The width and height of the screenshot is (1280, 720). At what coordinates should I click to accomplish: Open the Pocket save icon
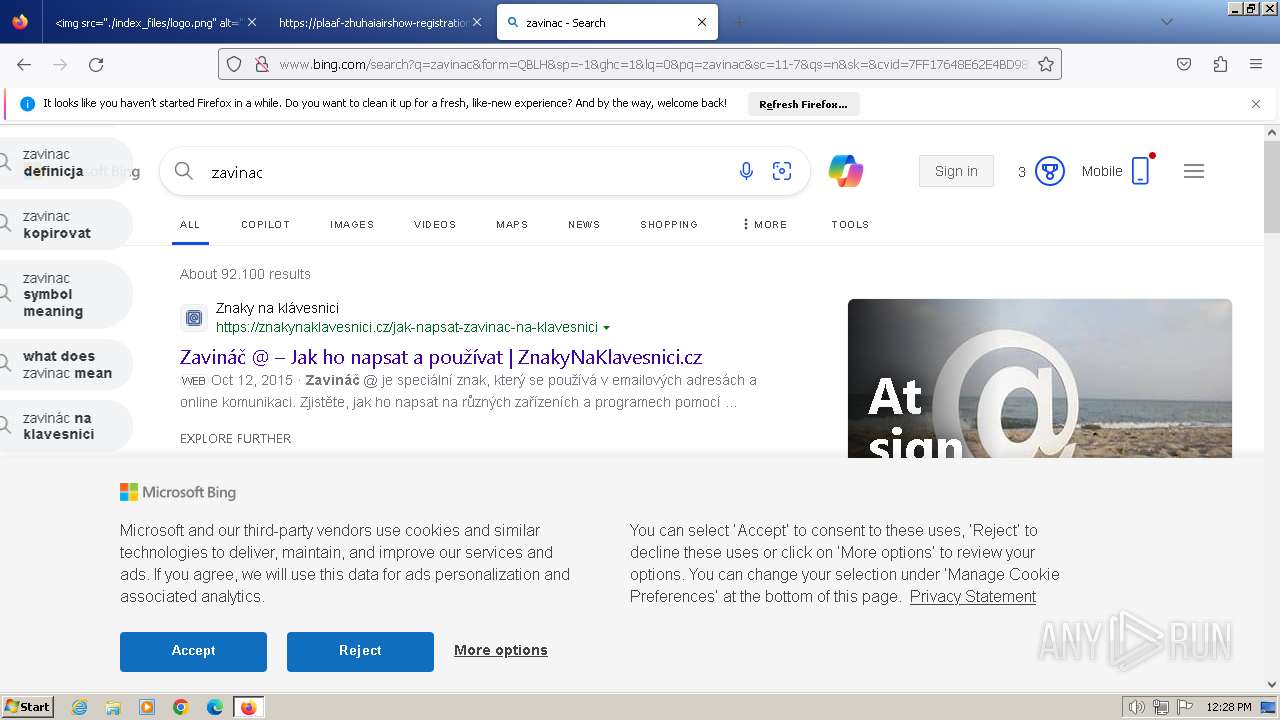click(x=1184, y=64)
